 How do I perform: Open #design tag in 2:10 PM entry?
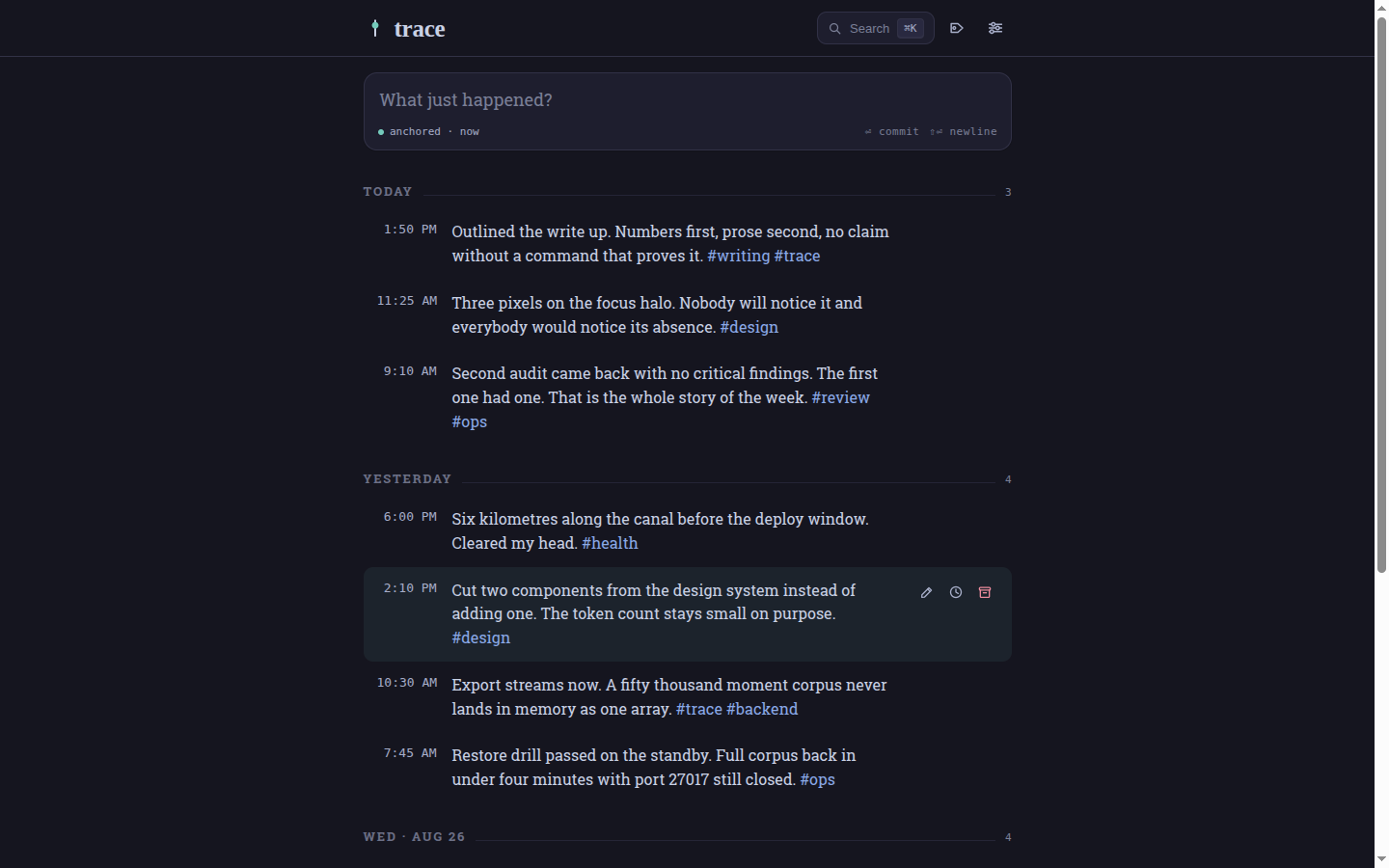click(481, 637)
